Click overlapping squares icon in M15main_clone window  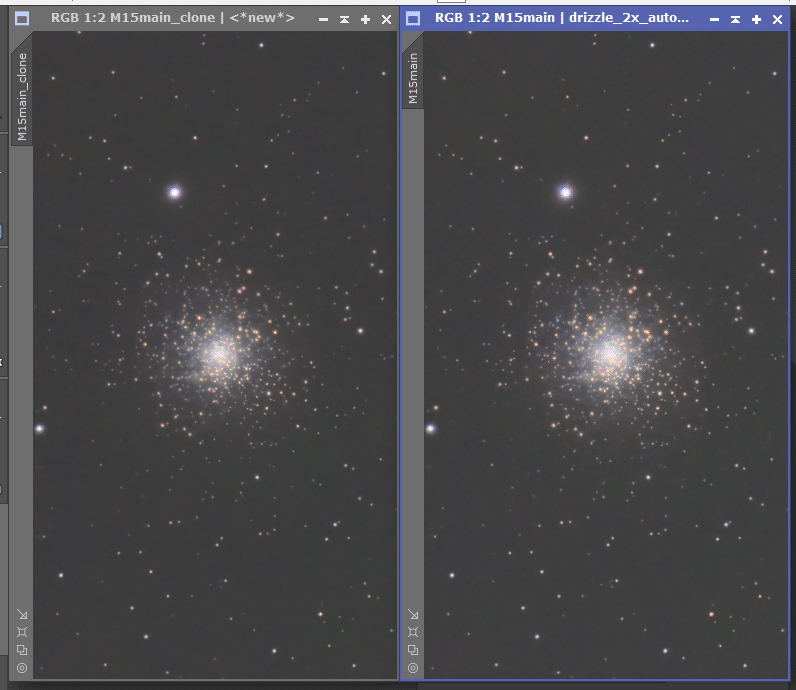click(x=22, y=650)
